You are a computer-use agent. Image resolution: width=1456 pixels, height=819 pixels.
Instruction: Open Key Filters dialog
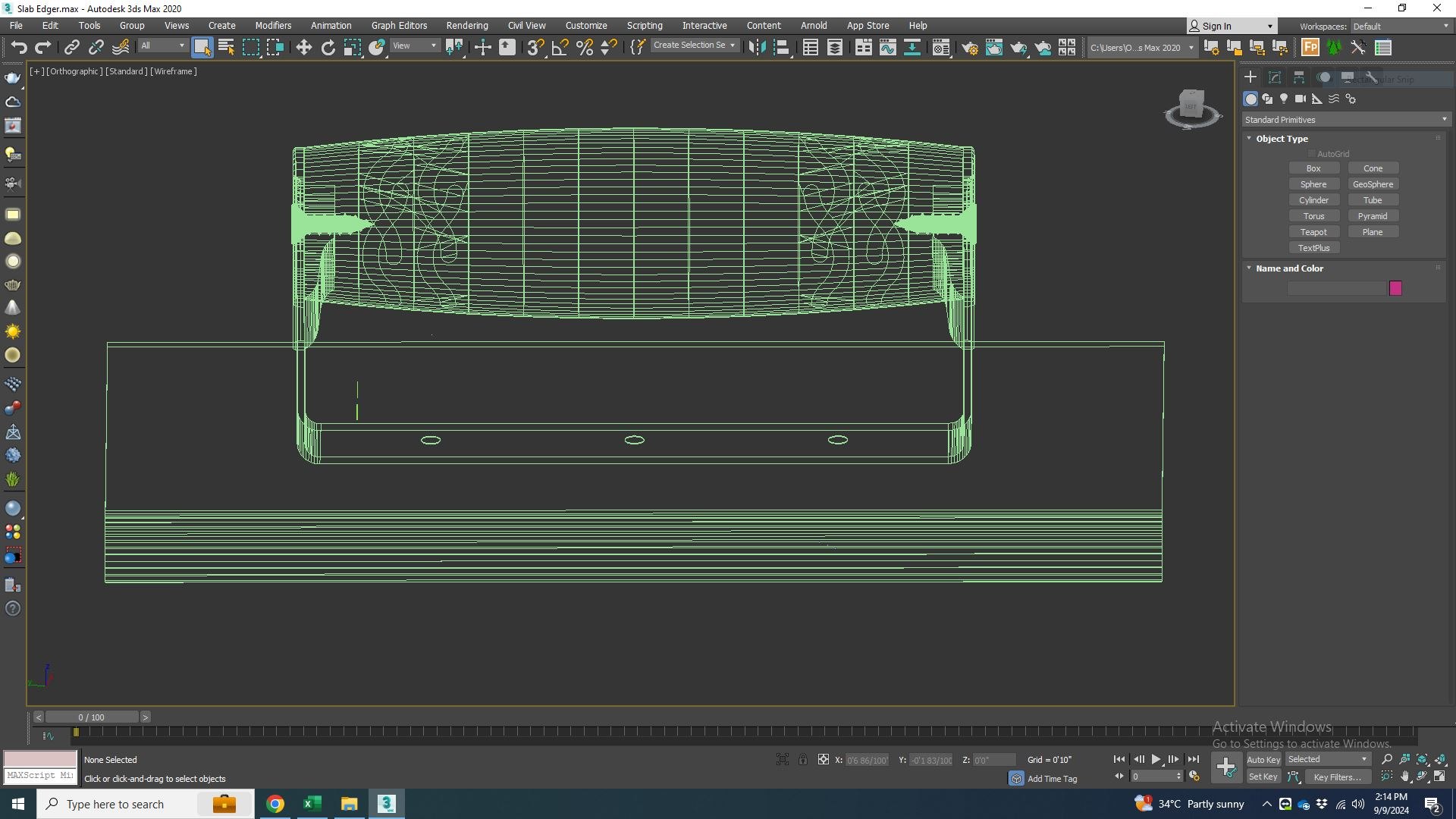[1337, 777]
